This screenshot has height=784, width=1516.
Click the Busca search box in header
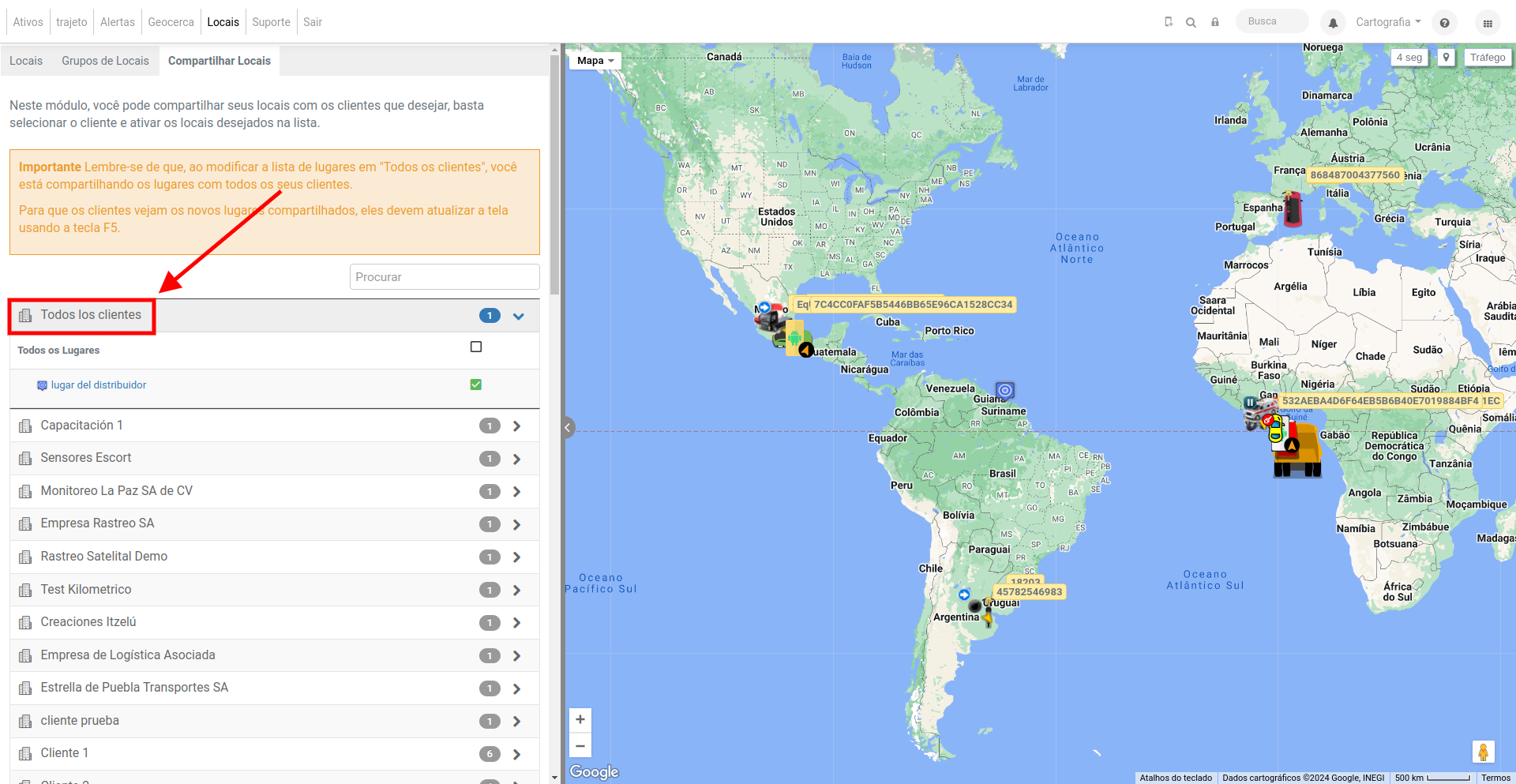[x=1272, y=21]
